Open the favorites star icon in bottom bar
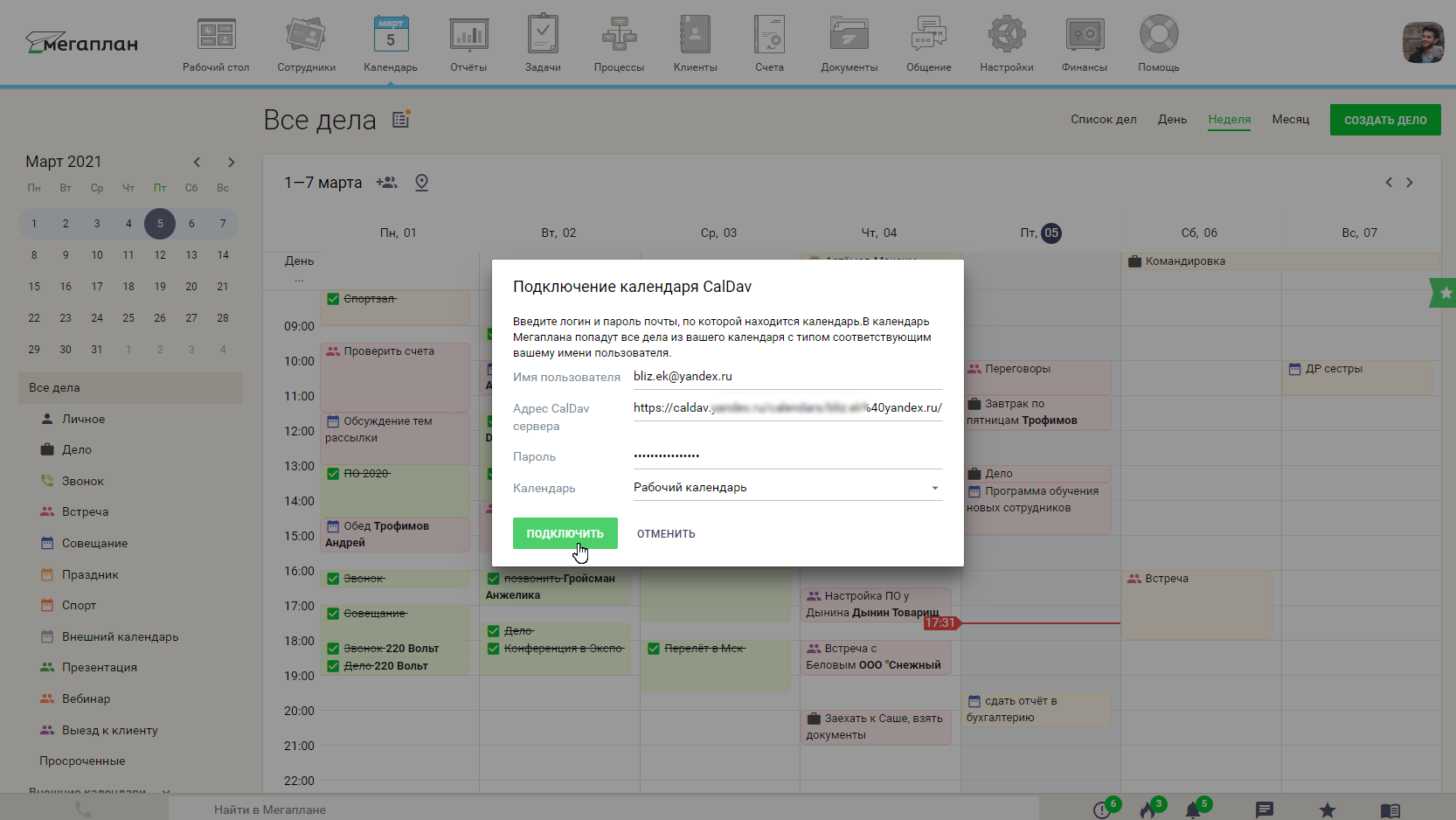Viewport: 1456px width, 820px height. (x=1327, y=810)
